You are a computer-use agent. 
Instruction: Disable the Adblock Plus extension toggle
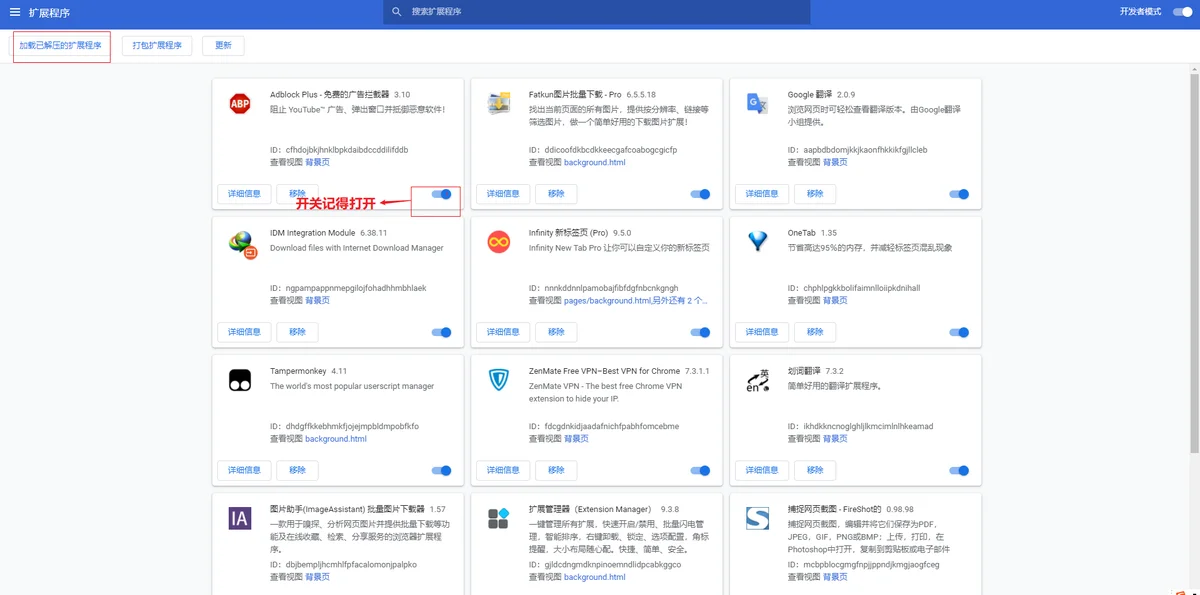442,194
